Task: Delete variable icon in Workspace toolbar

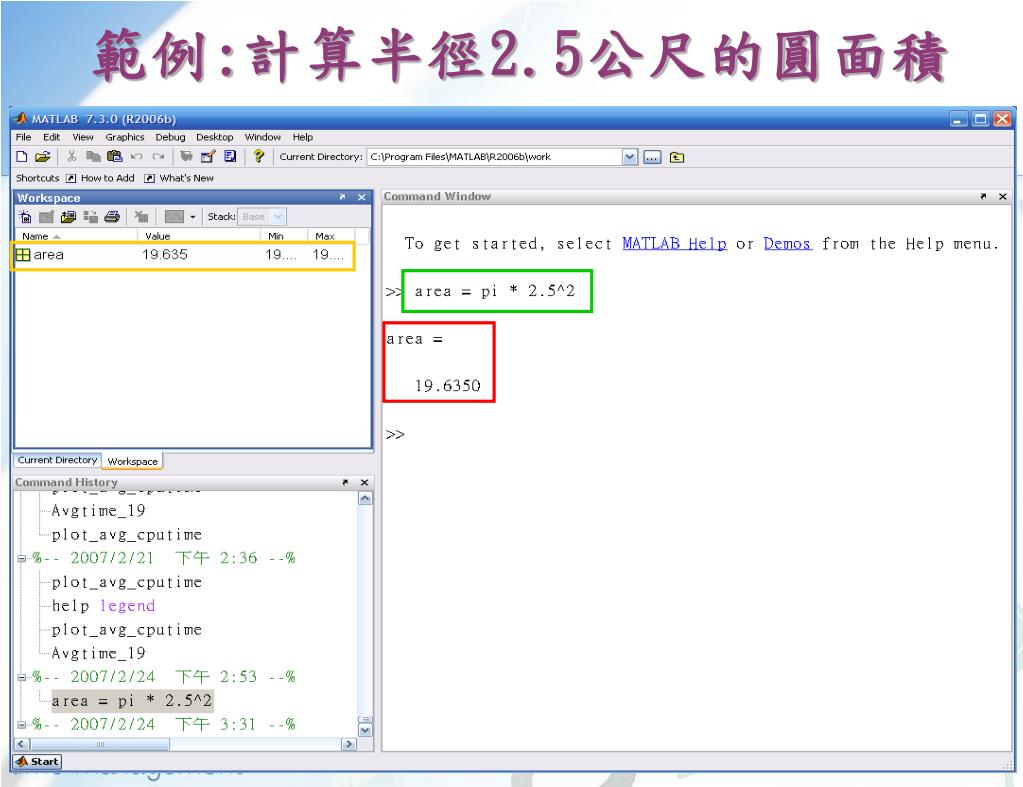Action: pyautogui.click(x=141, y=217)
